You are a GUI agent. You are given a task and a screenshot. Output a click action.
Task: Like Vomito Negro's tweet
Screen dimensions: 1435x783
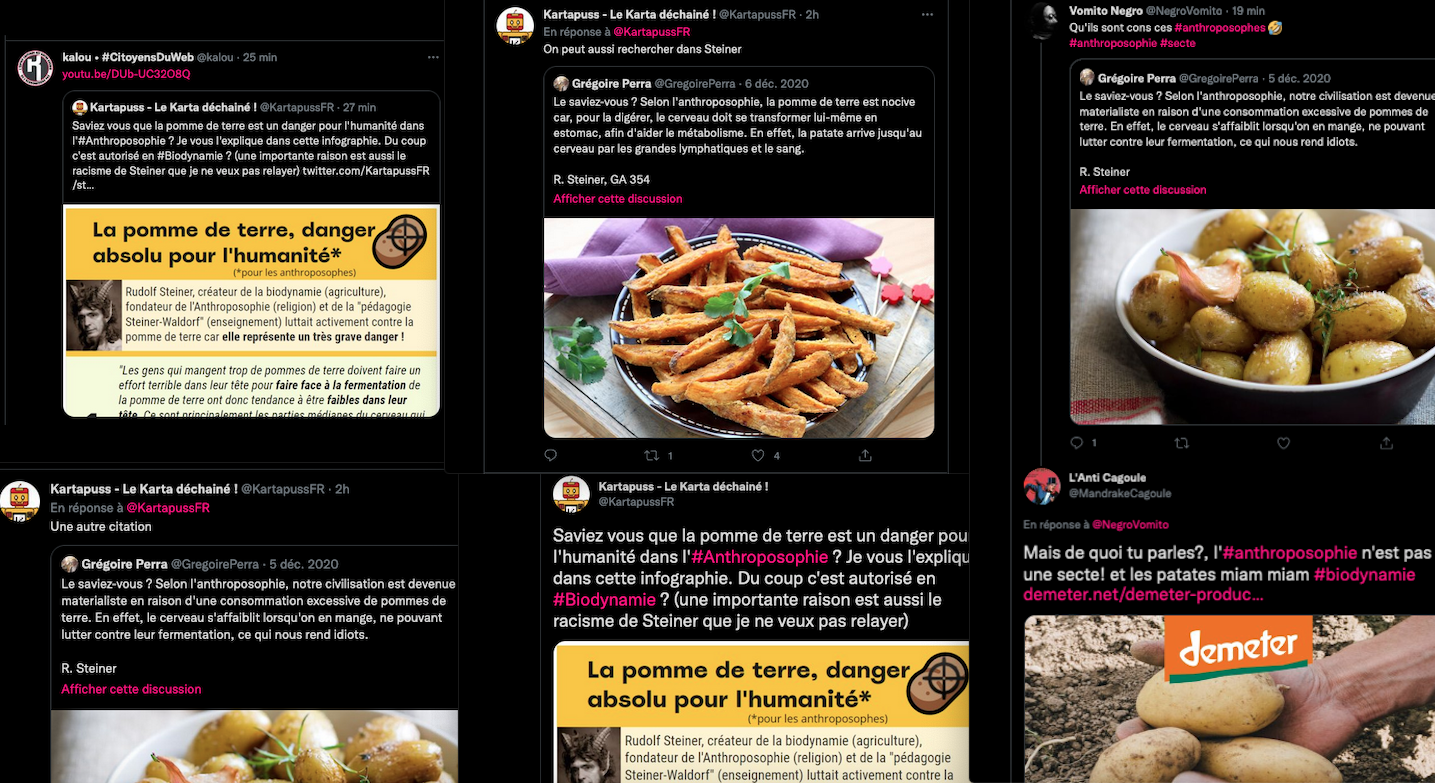coord(1284,442)
